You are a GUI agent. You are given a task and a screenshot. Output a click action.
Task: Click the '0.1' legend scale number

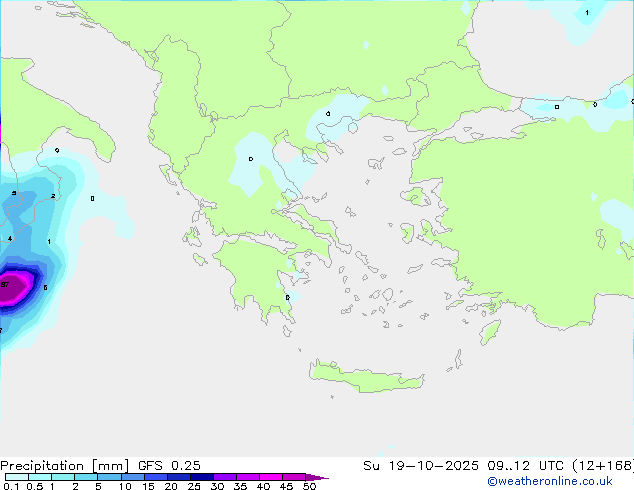pyautogui.click(x=11, y=486)
